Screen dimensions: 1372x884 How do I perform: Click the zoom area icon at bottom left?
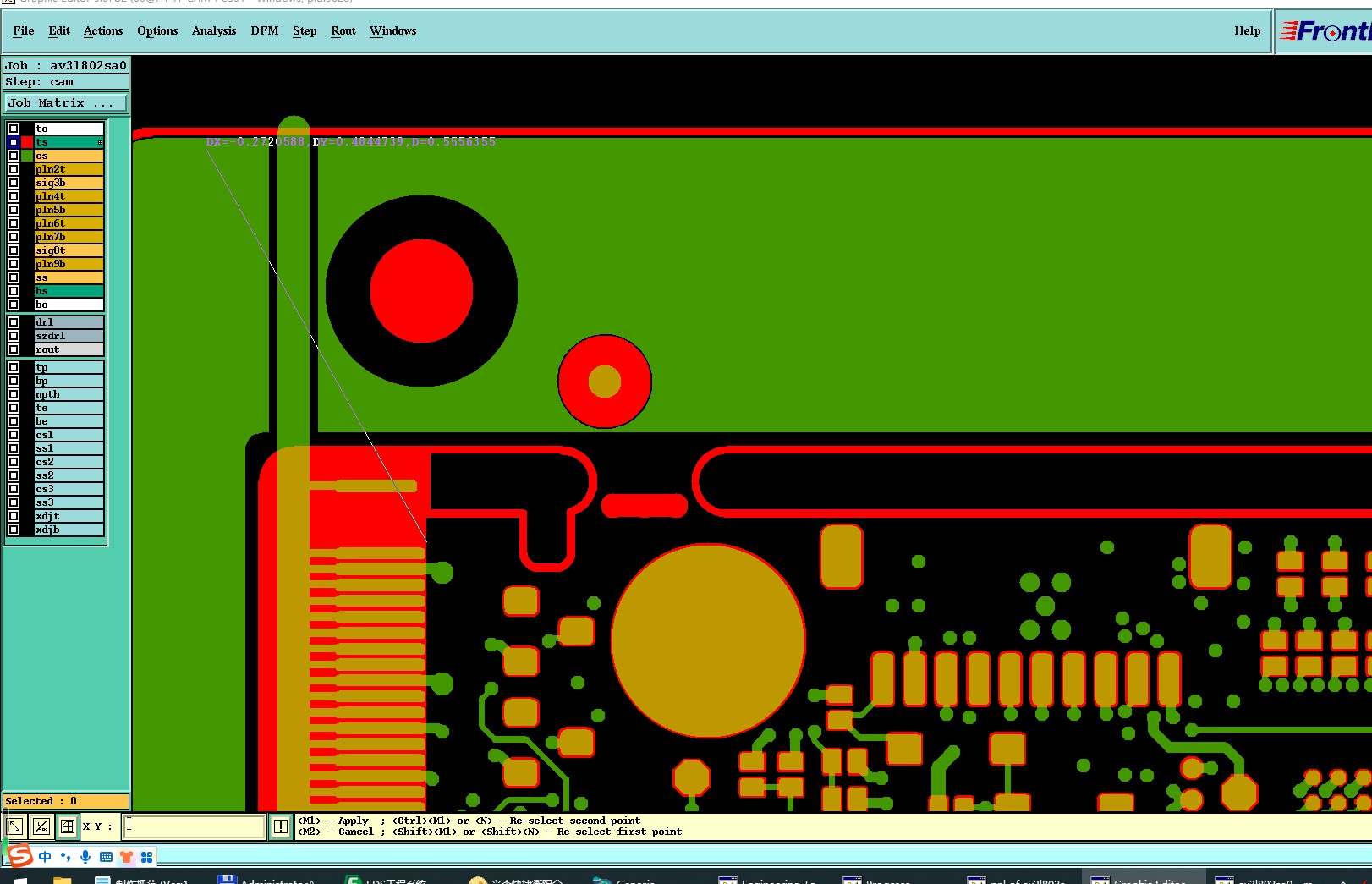point(14,826)
